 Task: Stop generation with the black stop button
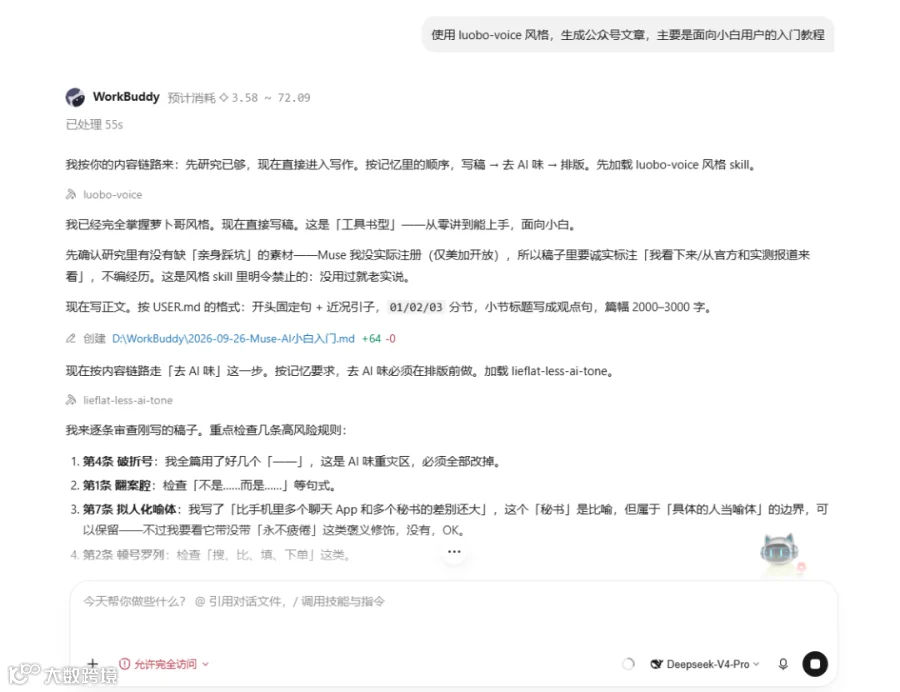814,664
